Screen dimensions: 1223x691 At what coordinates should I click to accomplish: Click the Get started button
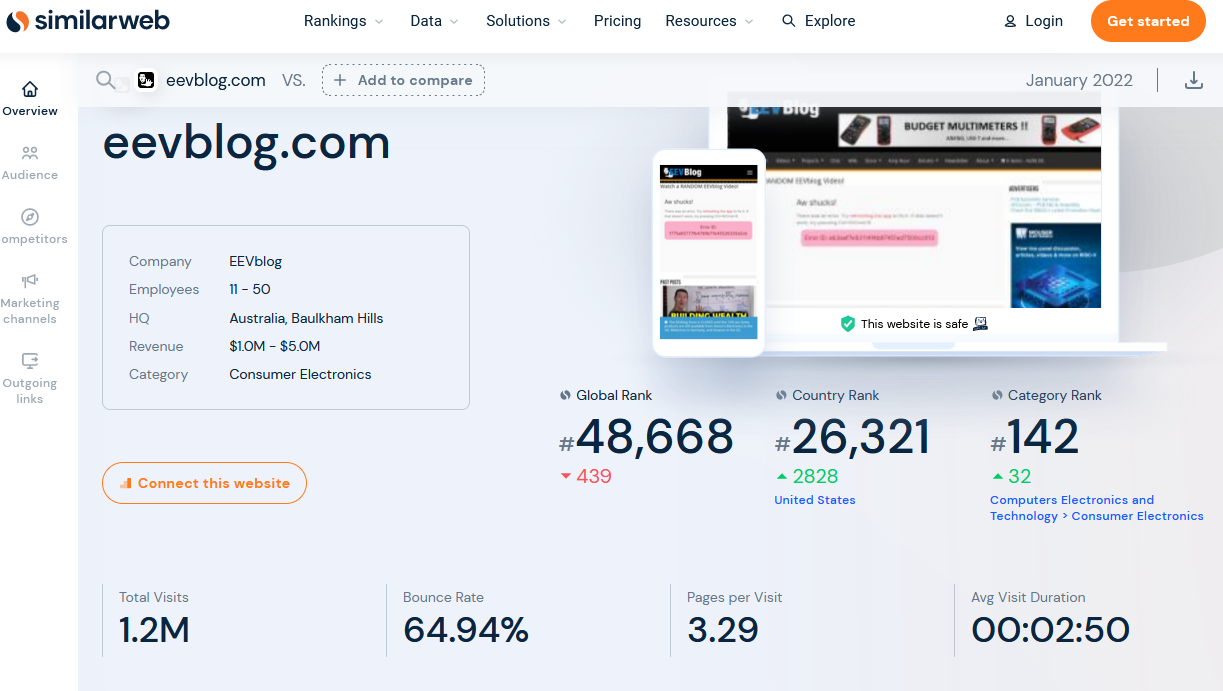point(1148,21)
